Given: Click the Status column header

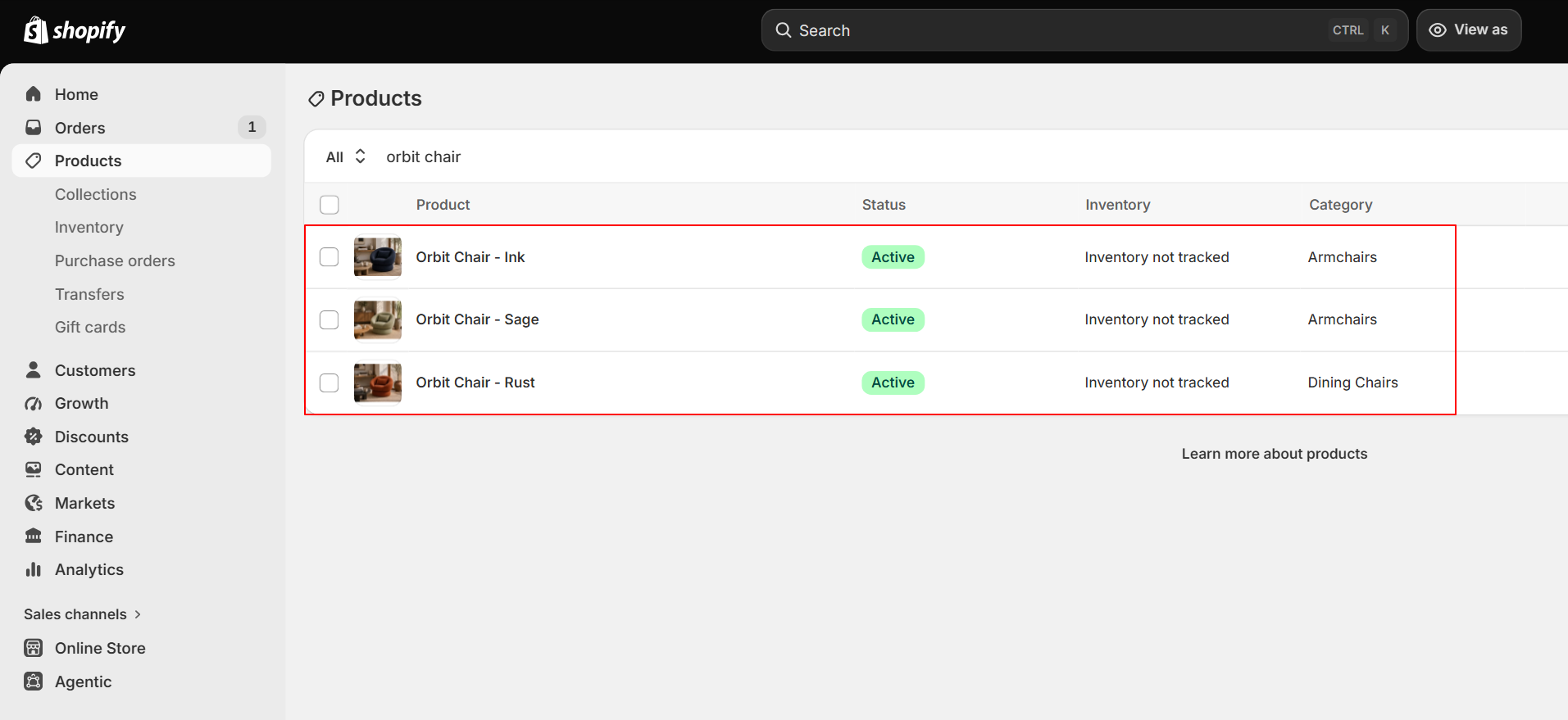Looking at the screenshot, I should (884, 205).
